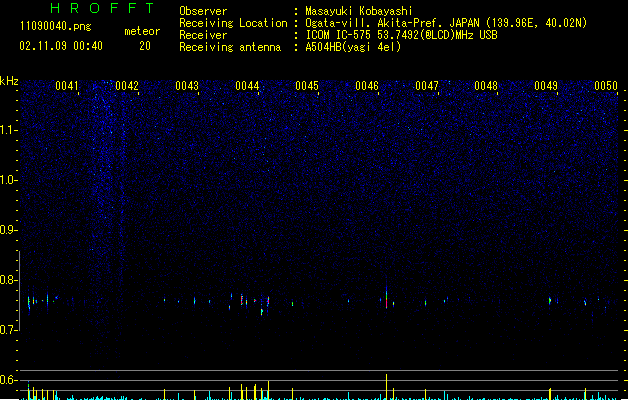Click the Receiving Location label
Screen dimensions: 629x400
point(233,23)
